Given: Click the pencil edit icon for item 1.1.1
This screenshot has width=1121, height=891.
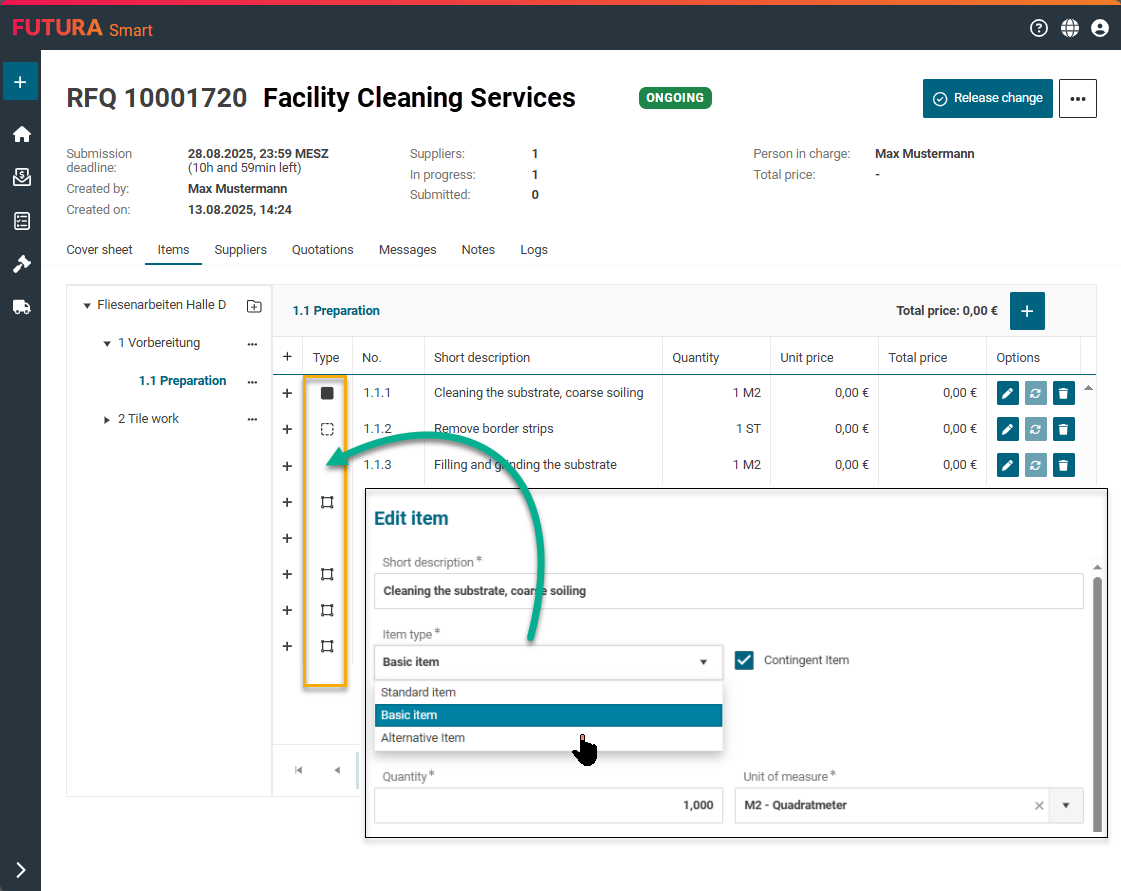Looking at the screenshot, I should point(1008,393).
